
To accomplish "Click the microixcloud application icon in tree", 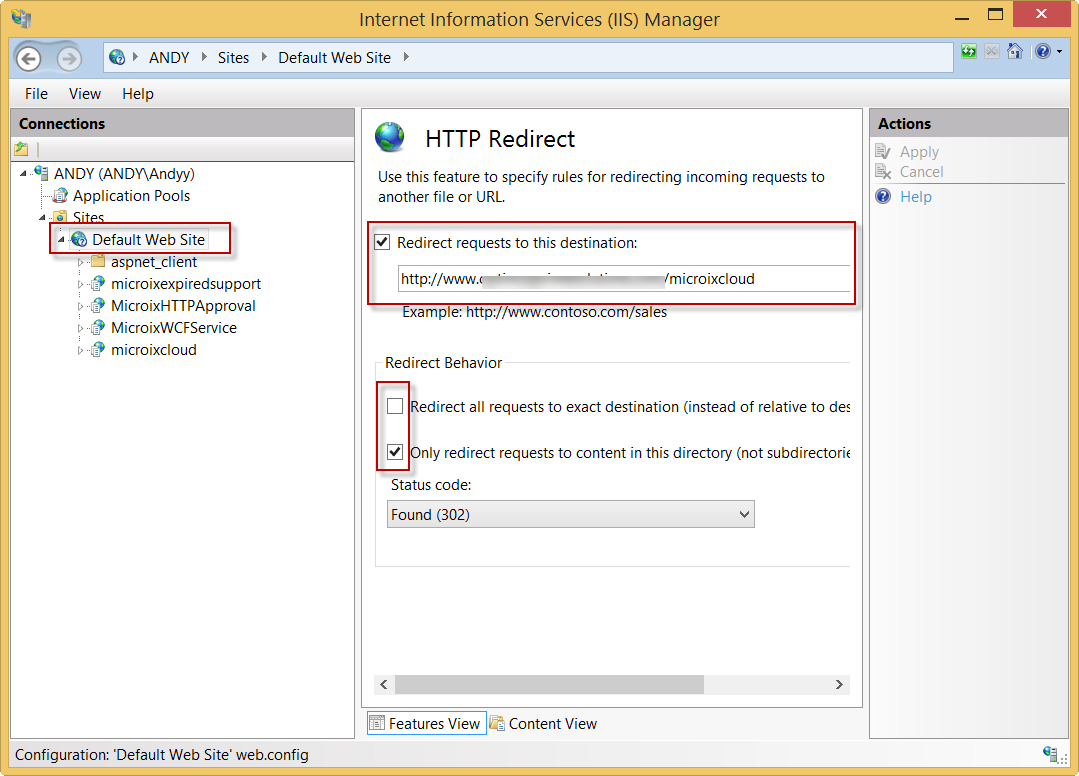I will point(97,350).
